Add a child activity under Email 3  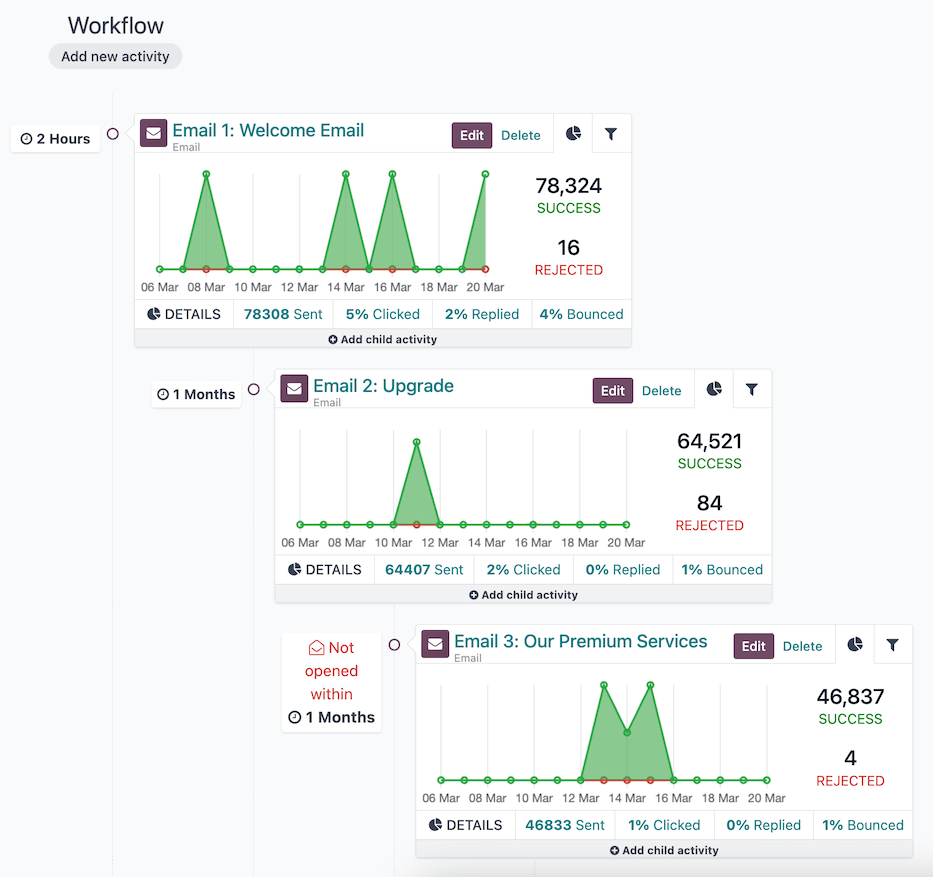[664, 849]
